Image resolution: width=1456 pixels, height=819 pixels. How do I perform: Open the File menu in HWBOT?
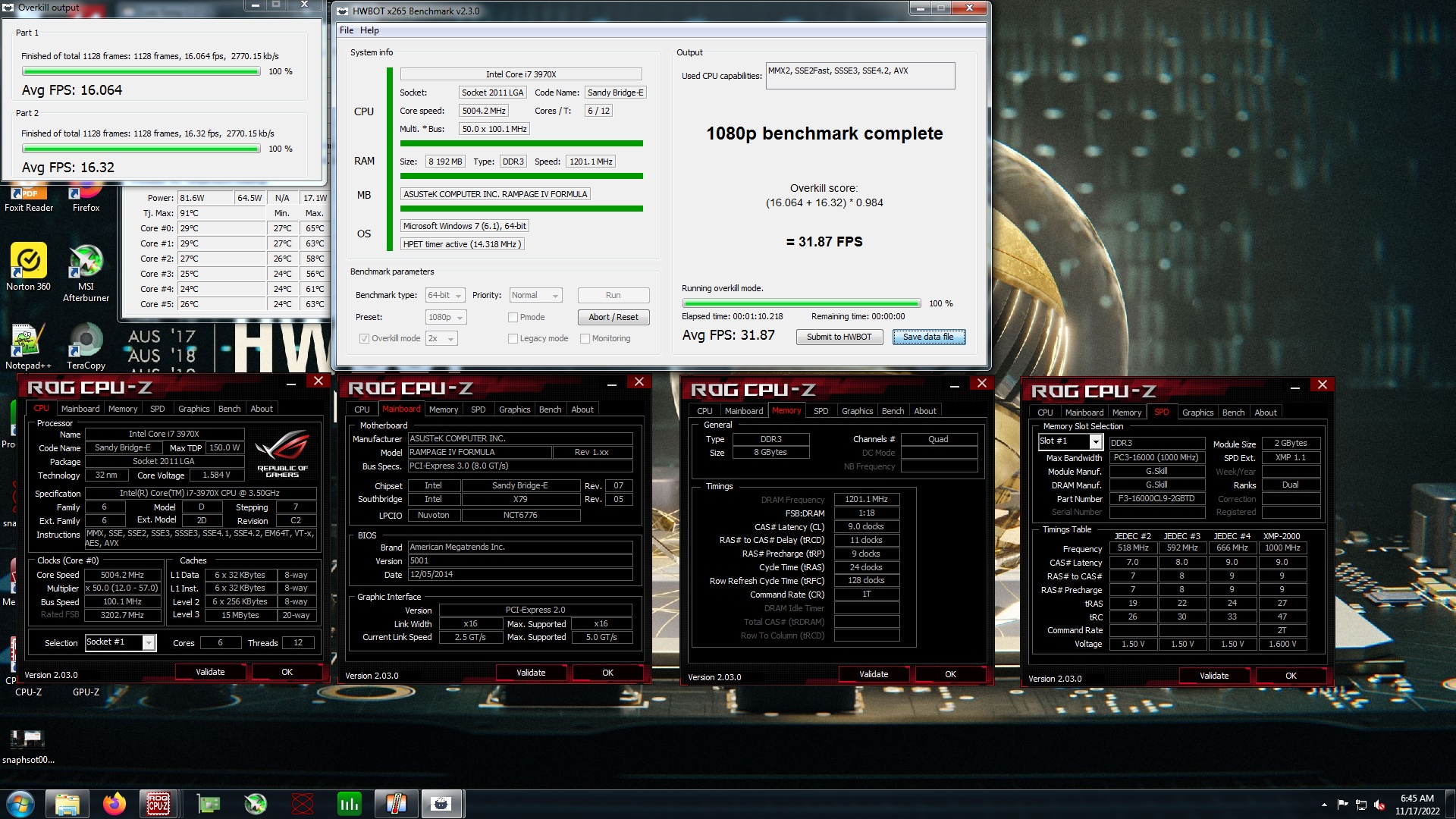[x=347, y=30]
